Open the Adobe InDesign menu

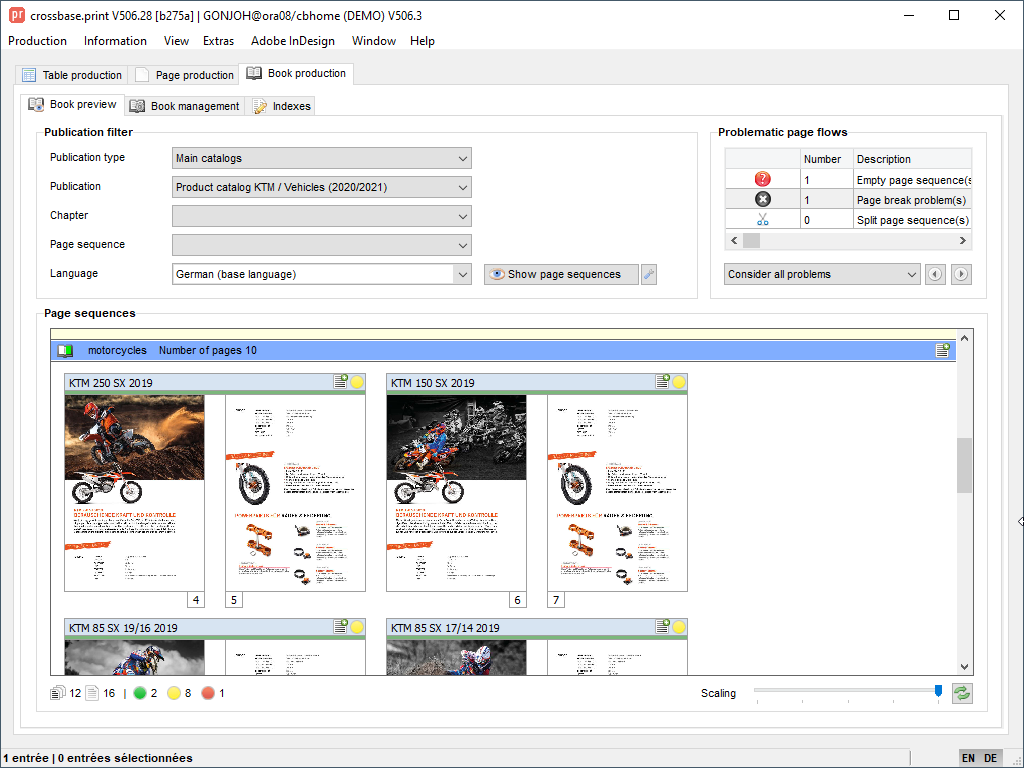(x=293, y=40)
